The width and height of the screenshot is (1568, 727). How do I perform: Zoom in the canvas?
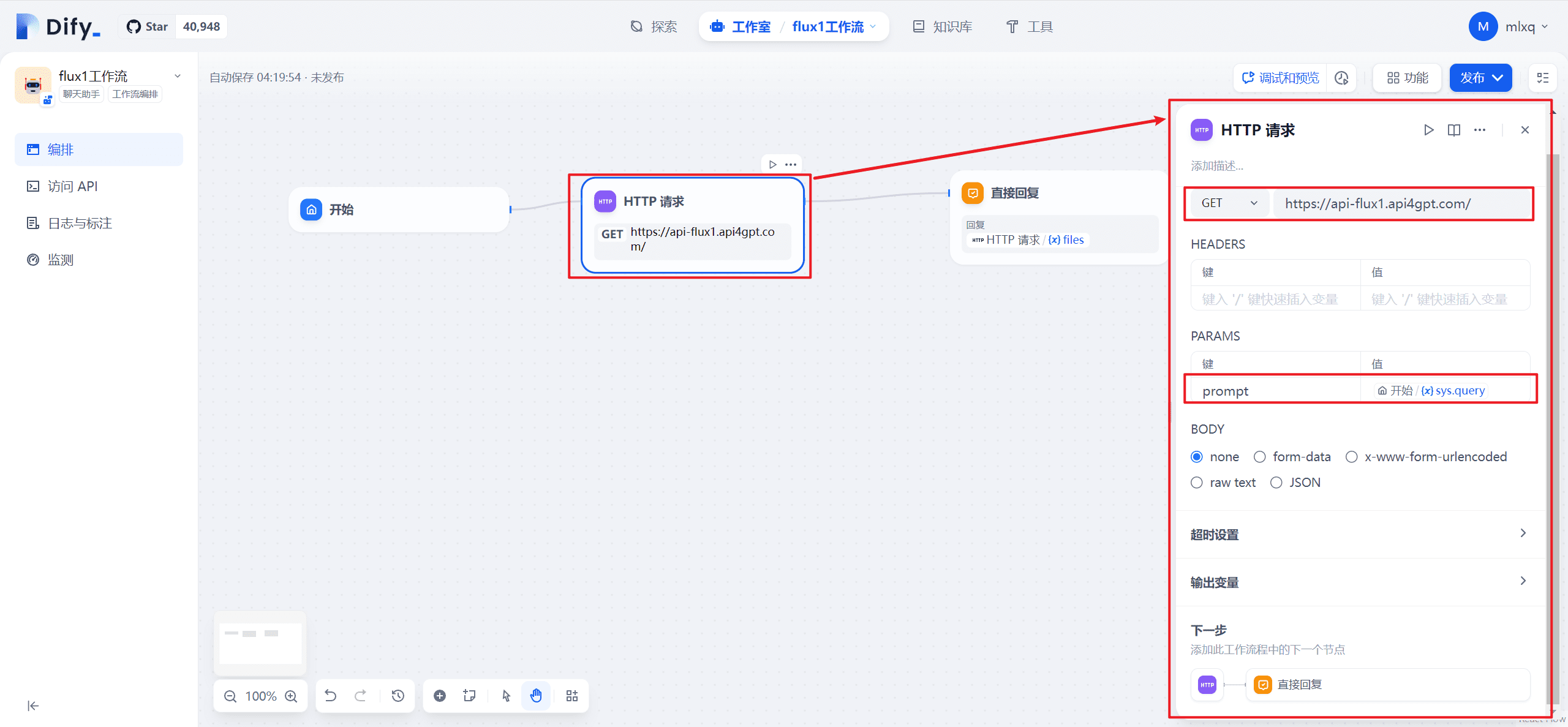[292, 696]
